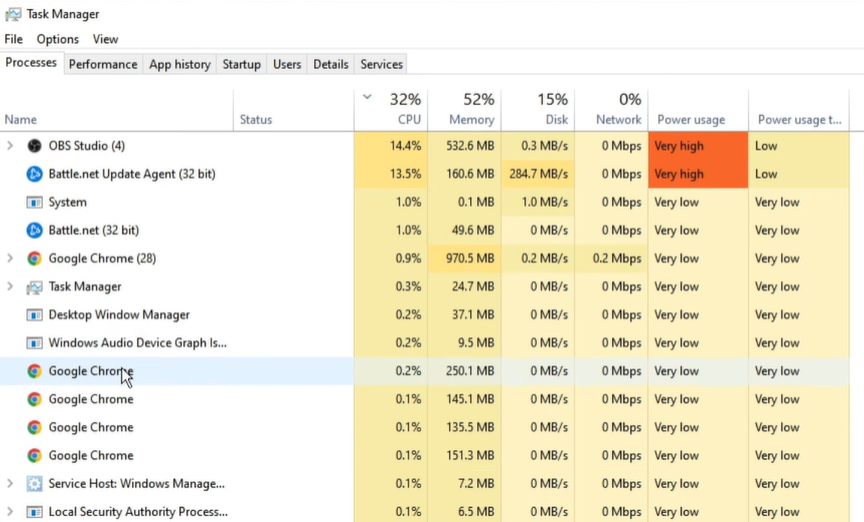Click the sort arrow above CPU column
This screenshot has height=522, width=864.
(367, 97)
